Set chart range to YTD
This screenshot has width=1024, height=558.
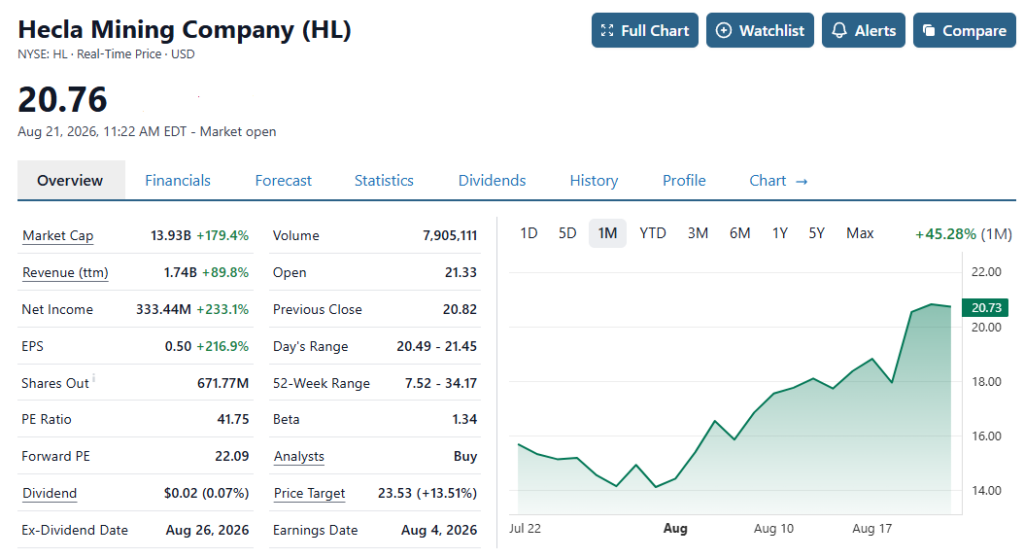[652, 233]
